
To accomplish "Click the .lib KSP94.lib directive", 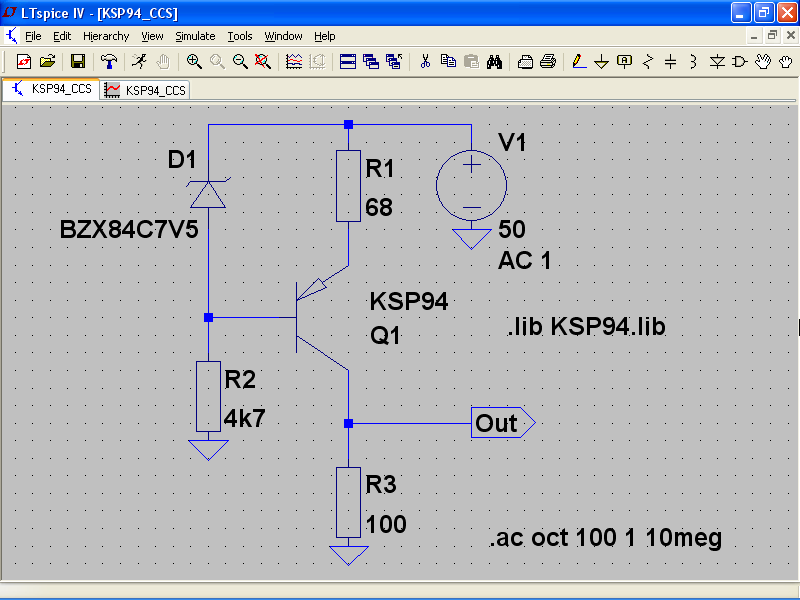I will coord(586,327).
